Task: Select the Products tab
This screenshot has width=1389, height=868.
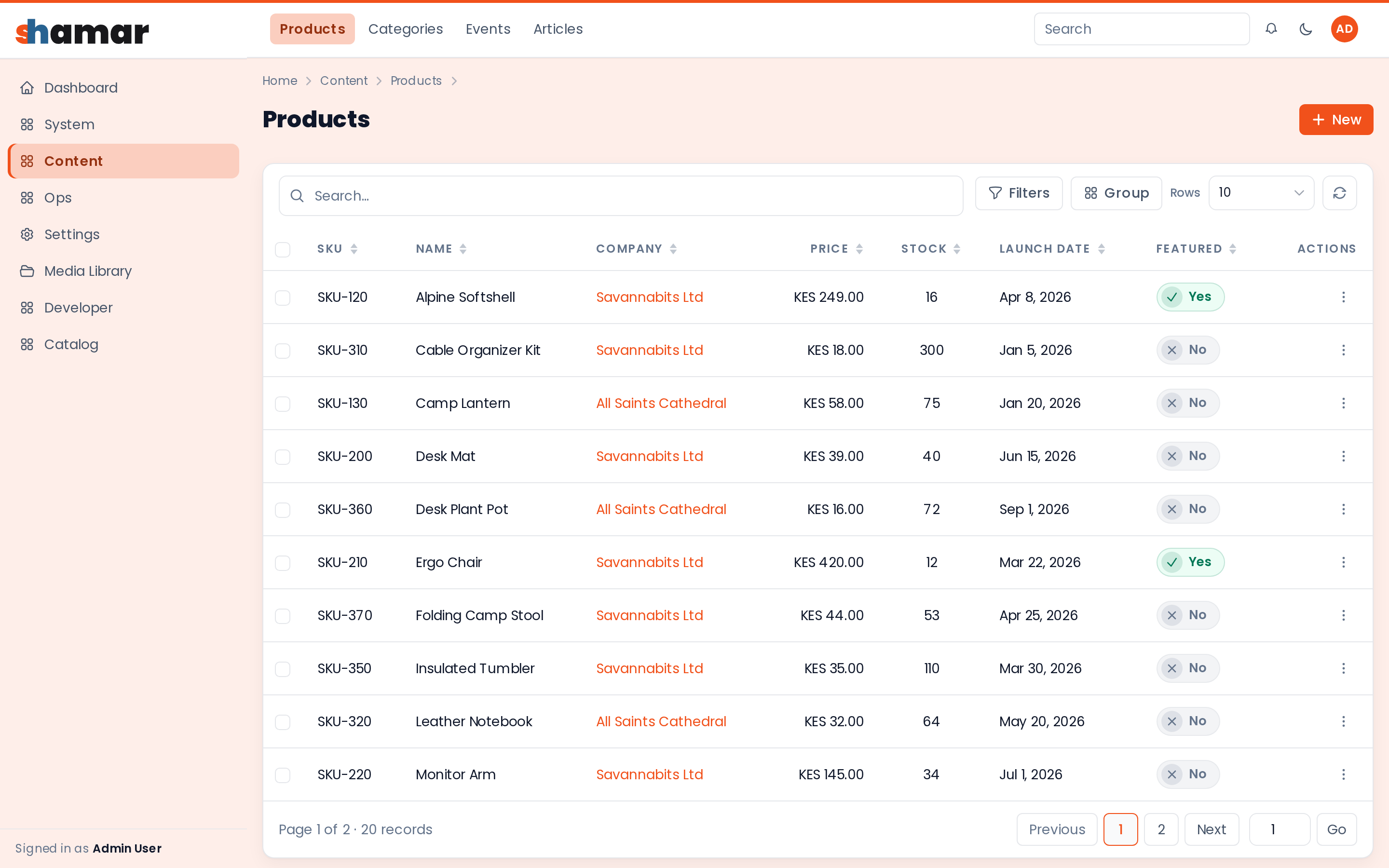Action: pyautogui.click(x=312, y=29)
